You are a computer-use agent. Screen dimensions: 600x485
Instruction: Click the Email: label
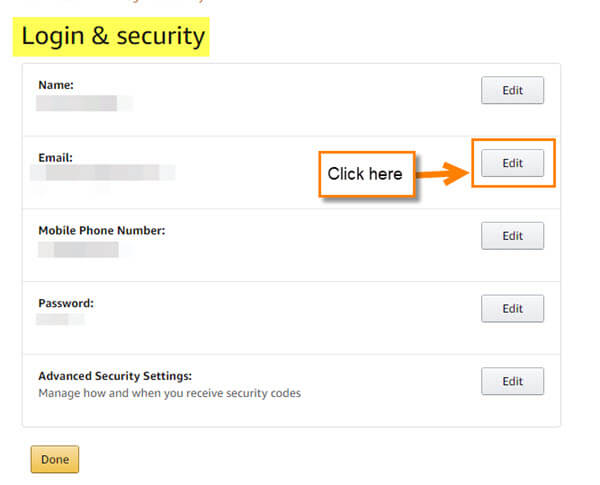[x=55, y=158]
